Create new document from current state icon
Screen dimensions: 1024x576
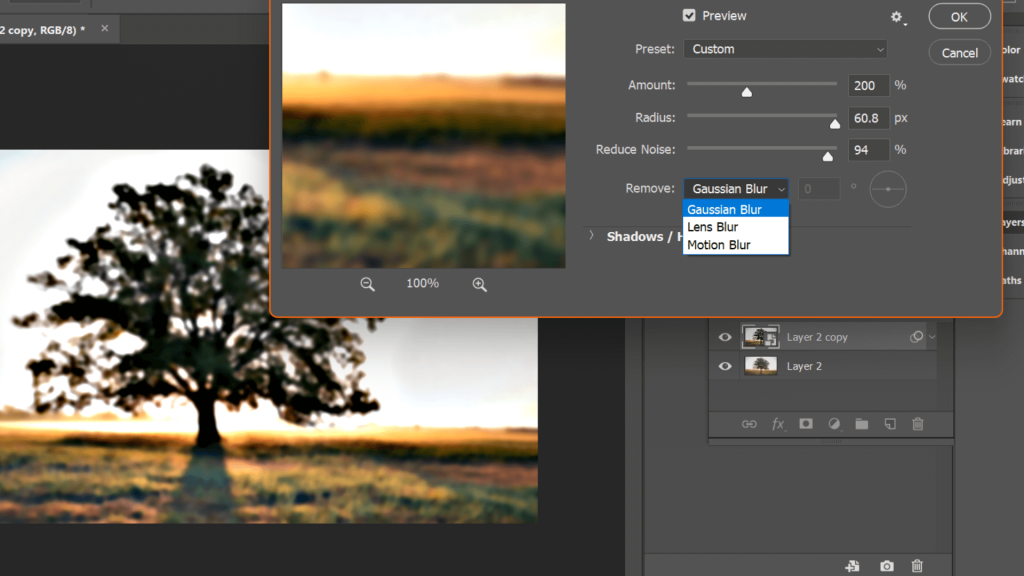(x=852, y=566)
